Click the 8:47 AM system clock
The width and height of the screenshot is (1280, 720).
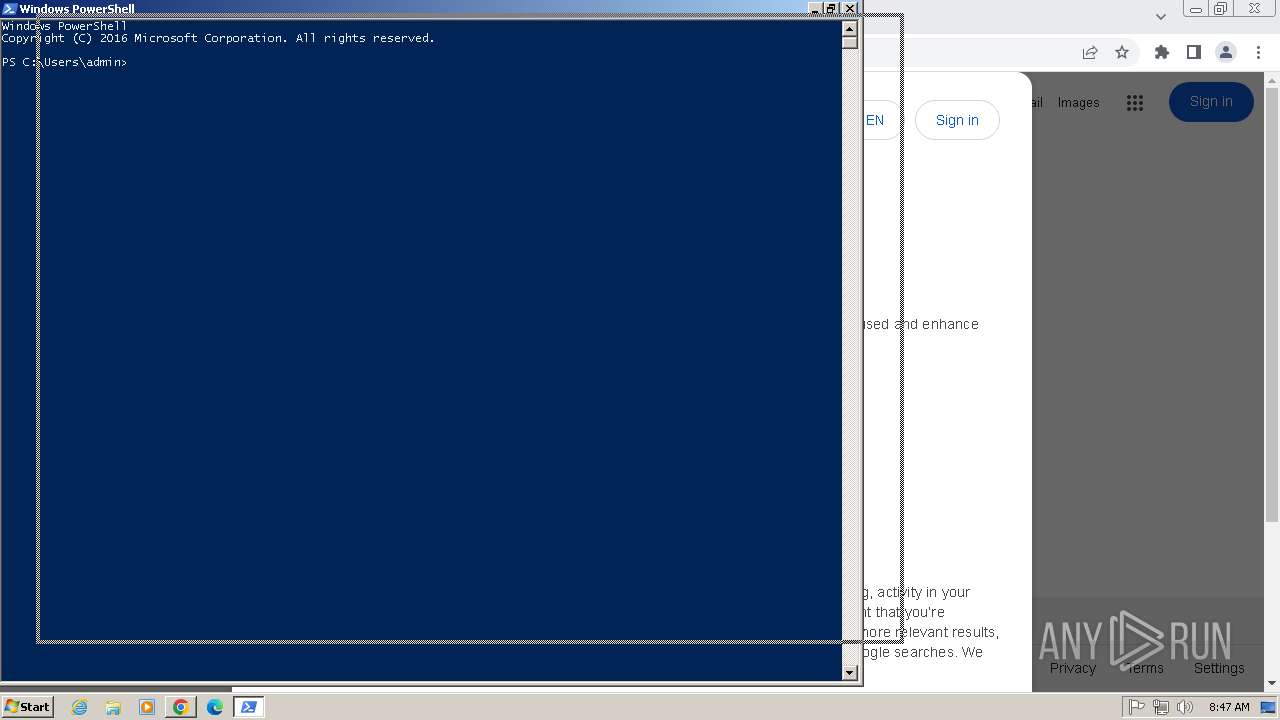coord(1229,707)
